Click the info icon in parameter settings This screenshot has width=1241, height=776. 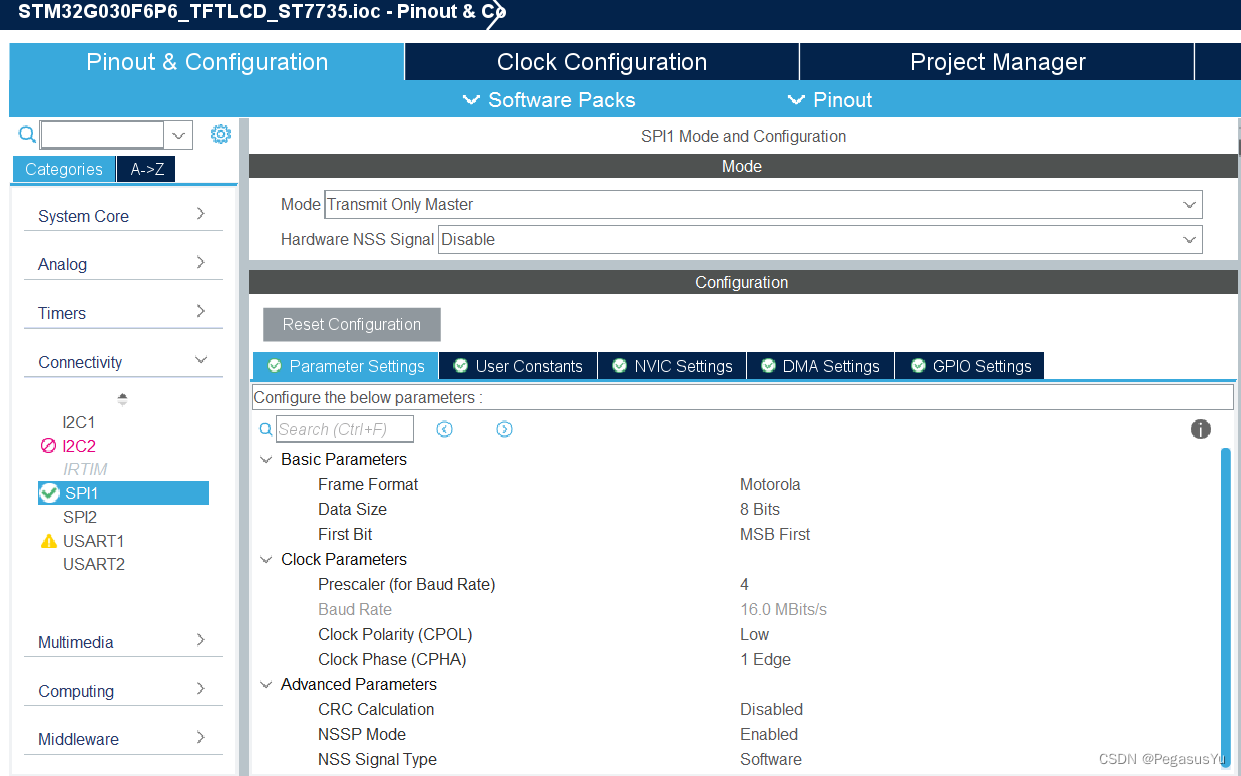point(1201,429)
